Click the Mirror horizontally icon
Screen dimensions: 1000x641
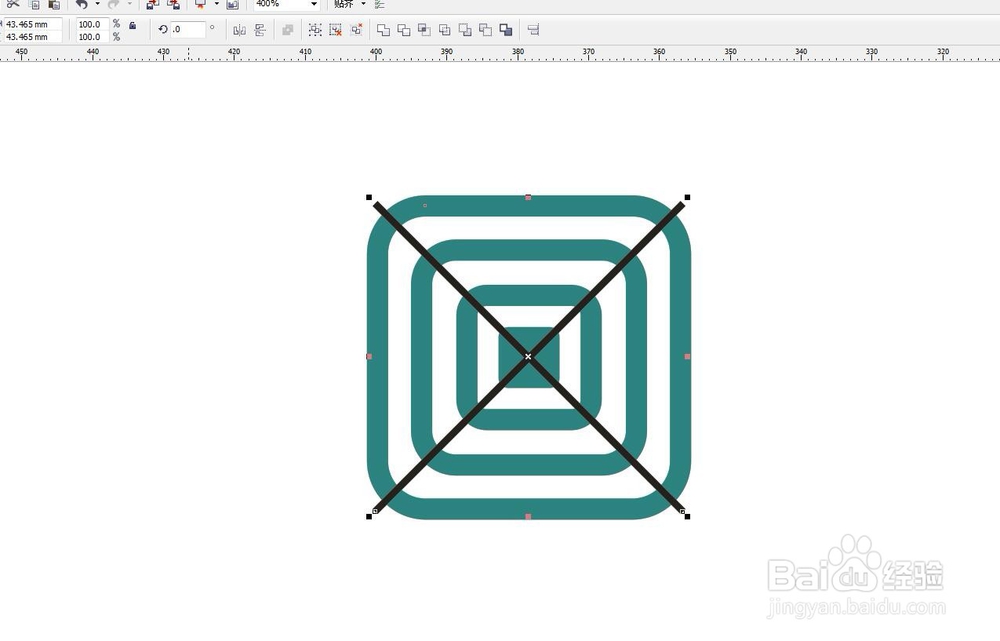tap(240, 30)
